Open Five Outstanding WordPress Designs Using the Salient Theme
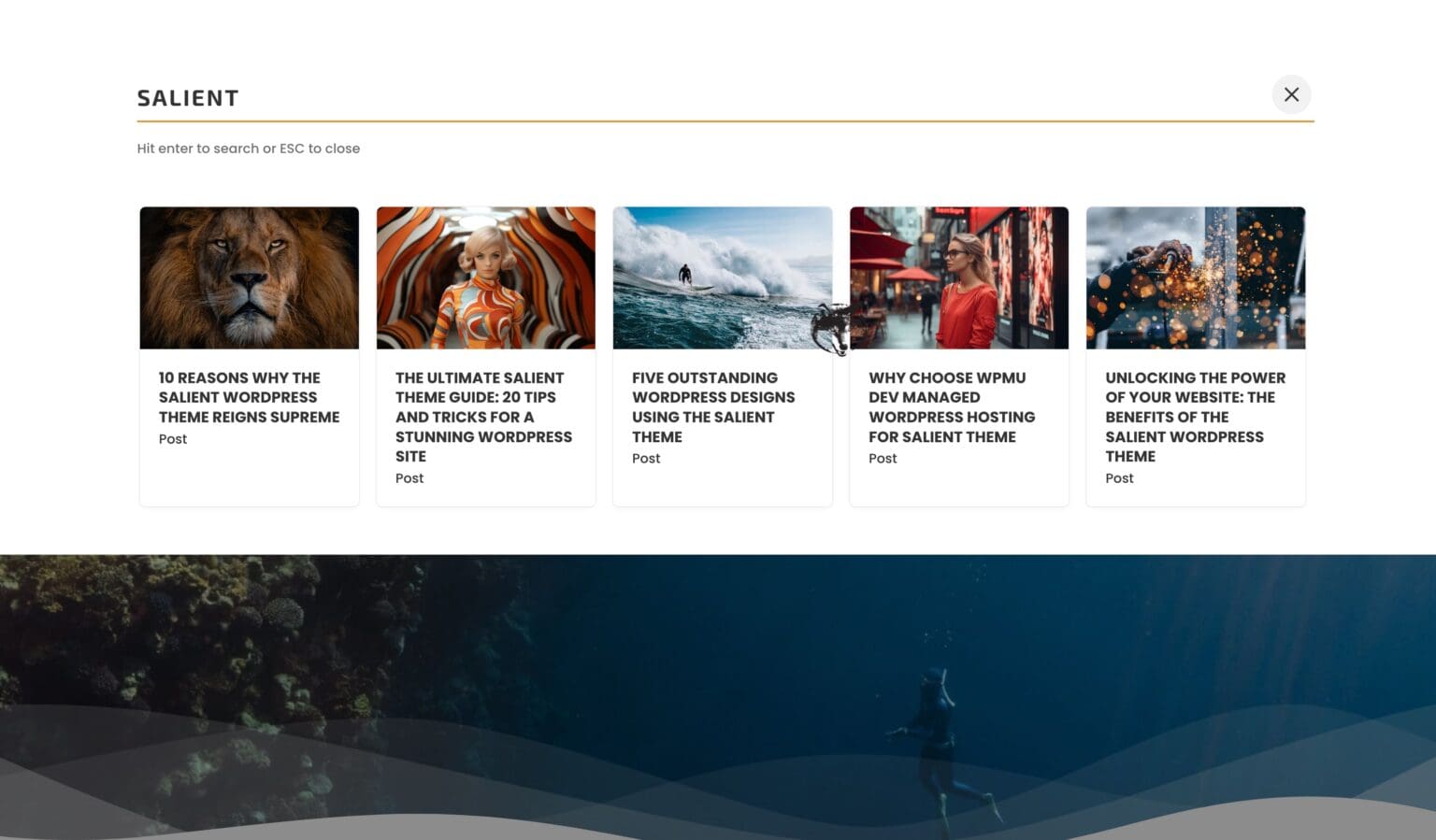 [x=713, y=397]
